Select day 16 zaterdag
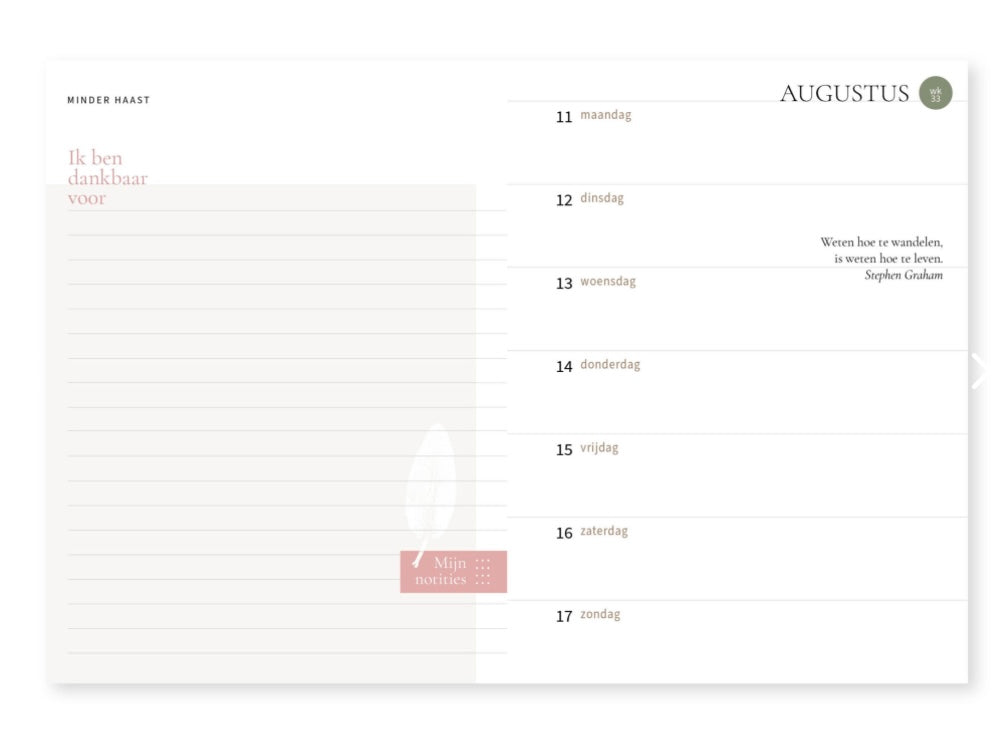1003x733 pixels. (x=592, y=532)
